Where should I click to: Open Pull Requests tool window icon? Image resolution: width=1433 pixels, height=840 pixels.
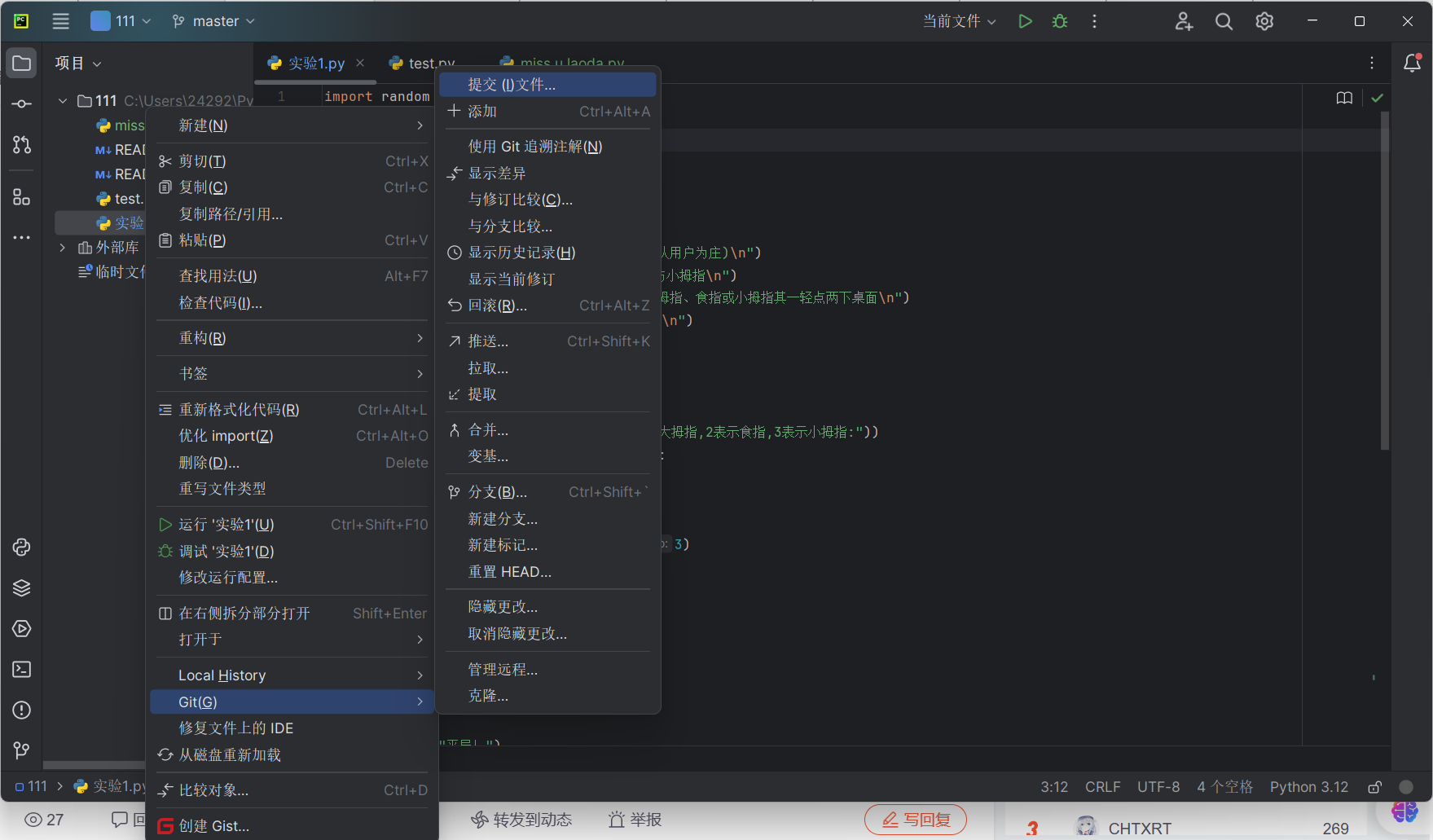(x=22, y=145)
